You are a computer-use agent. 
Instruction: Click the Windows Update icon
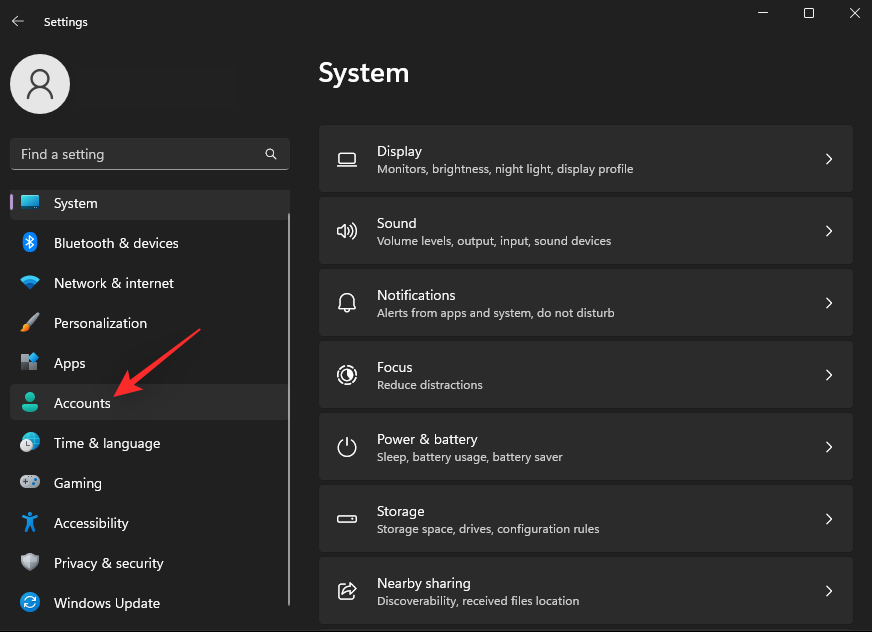(30, 603)
